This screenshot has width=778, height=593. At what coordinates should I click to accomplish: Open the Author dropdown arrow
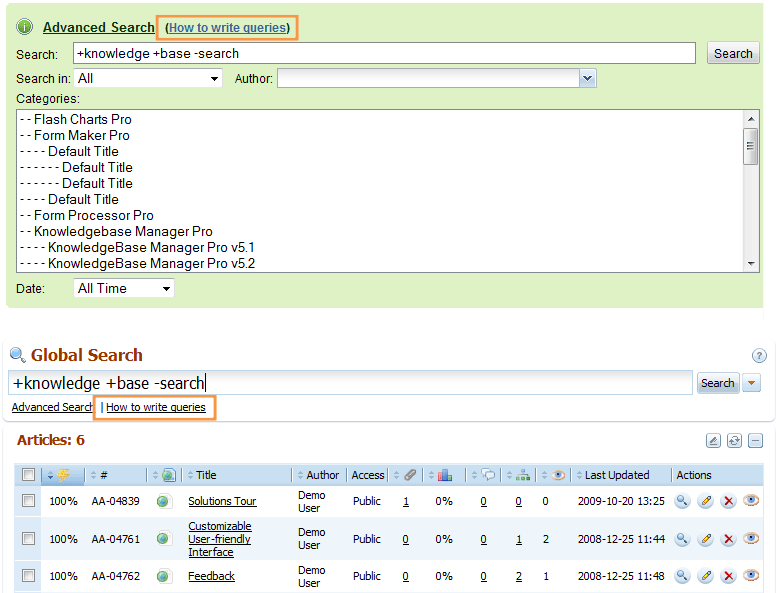tap(587, 78)
